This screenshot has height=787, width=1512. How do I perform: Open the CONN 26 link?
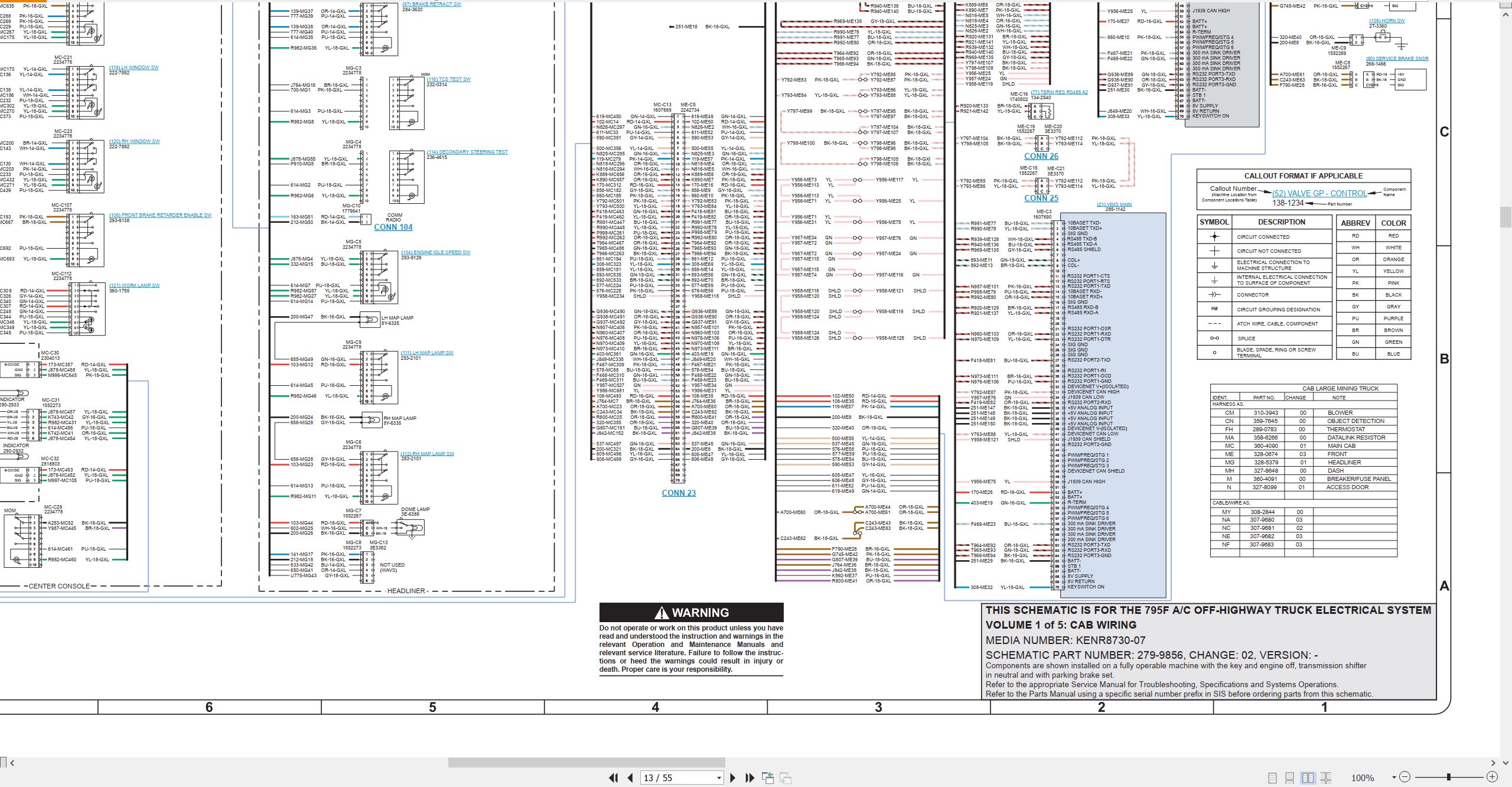(x=1041, y=157)
